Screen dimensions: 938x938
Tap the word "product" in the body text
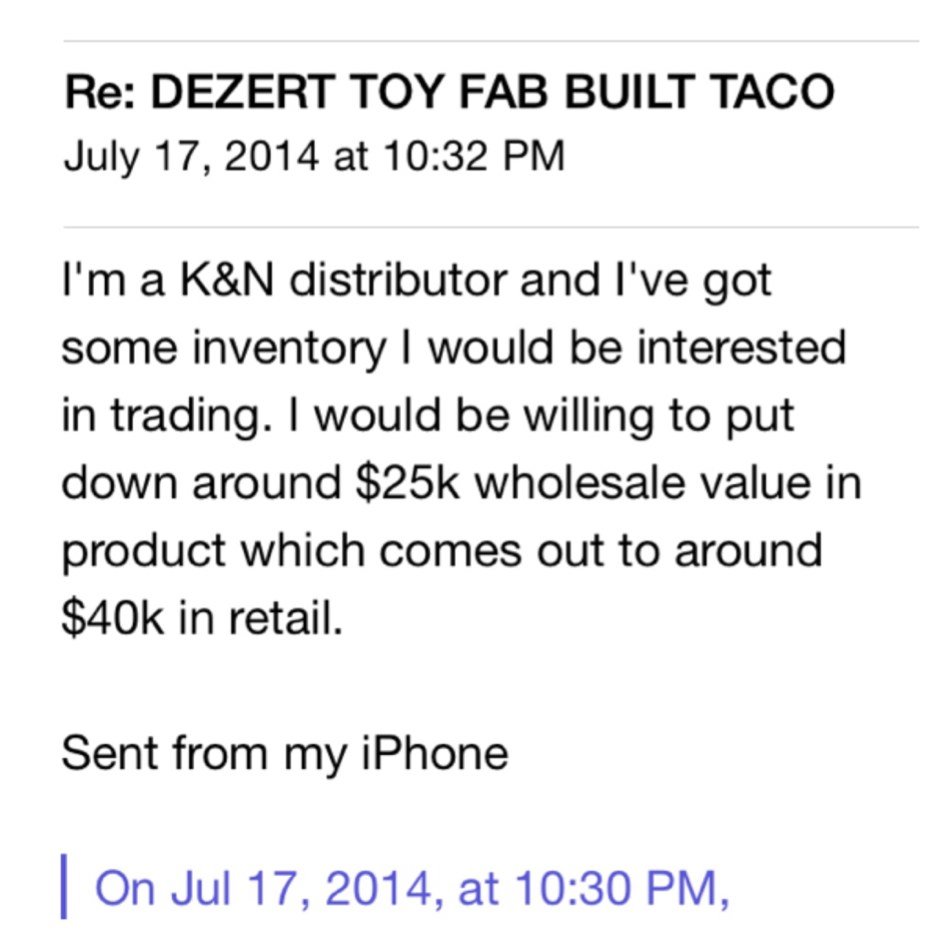pyautogui.click(x=144, y=552)
